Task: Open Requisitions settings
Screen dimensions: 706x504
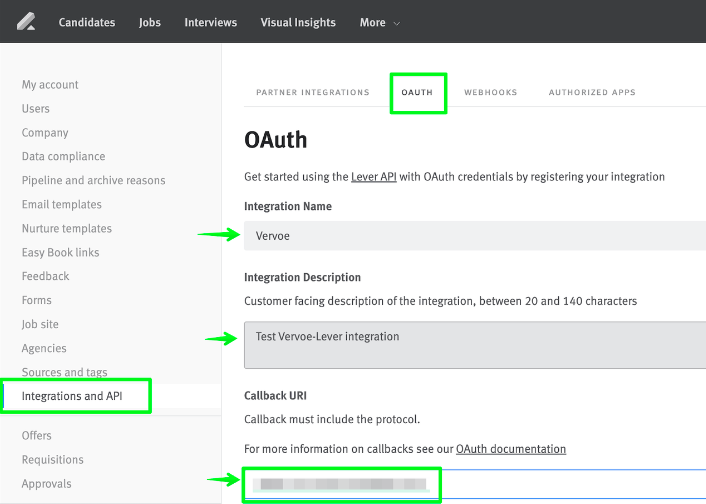Action: [x=53, y=459]
